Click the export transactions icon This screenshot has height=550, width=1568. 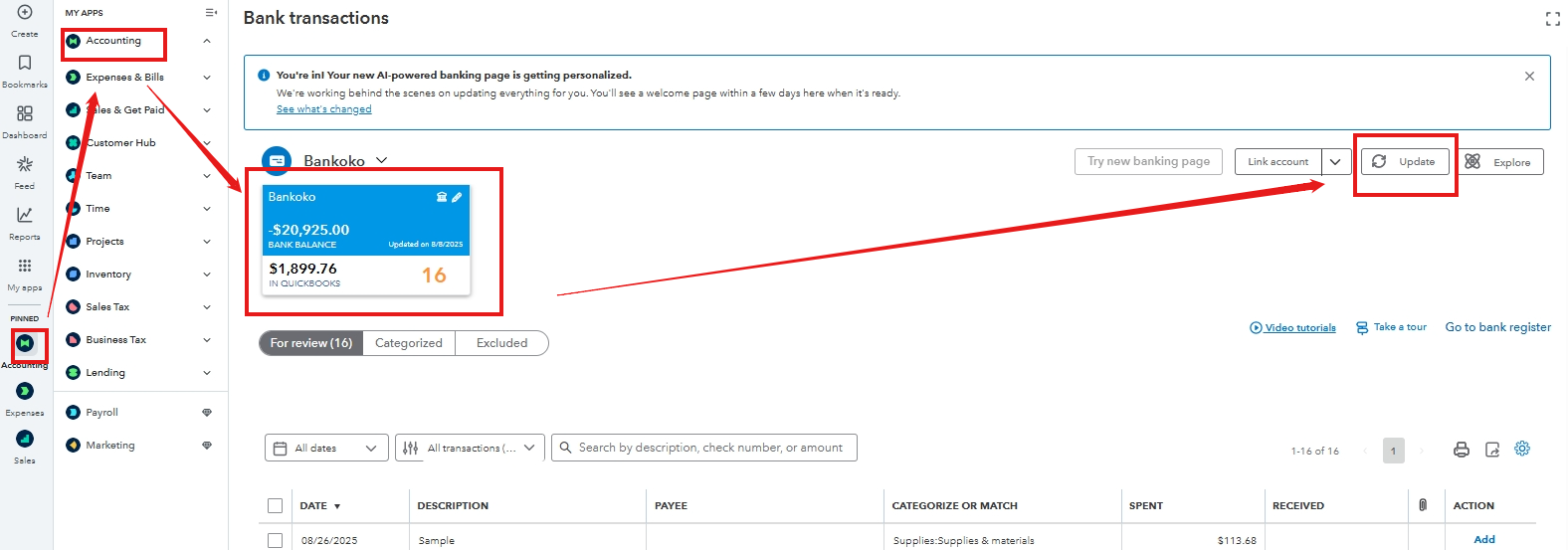pos(1492,450)
